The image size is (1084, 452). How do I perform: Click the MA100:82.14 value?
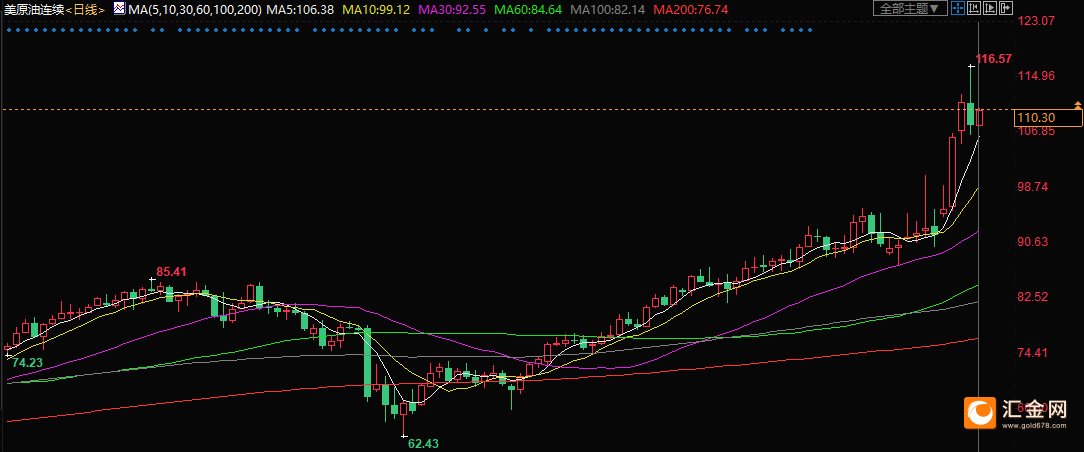pyautogui.click(x=608, y=10)
